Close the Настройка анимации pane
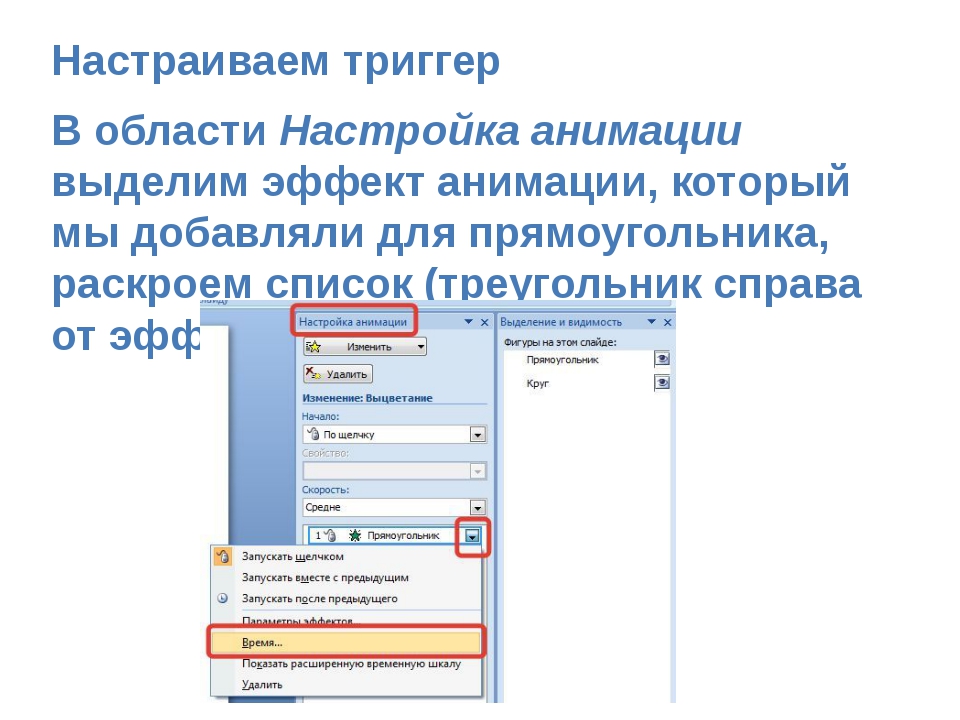 click(484, 322)
